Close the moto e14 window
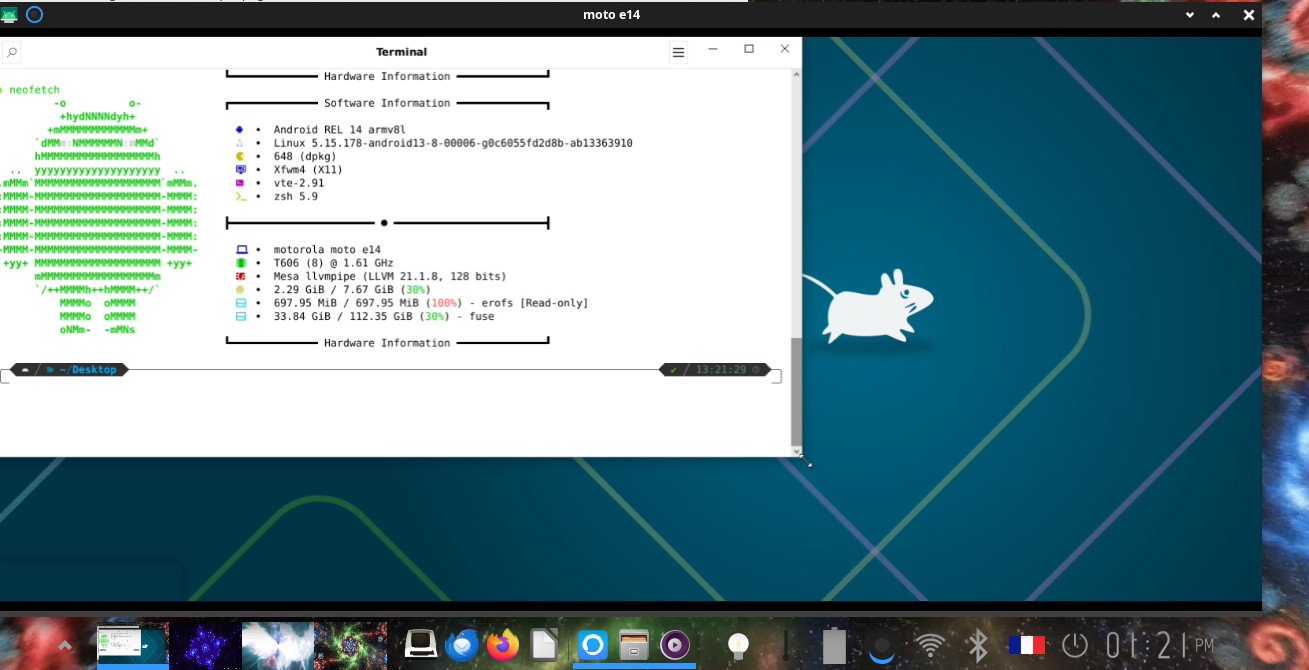Screen dimensions: 1309x670 click(x=1248, y=15)
